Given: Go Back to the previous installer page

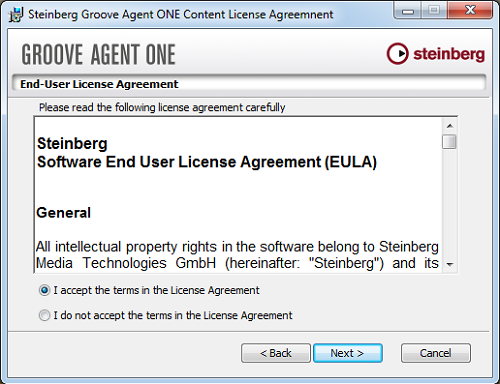Looking at the screenshot, I should [x=276, y=353].
